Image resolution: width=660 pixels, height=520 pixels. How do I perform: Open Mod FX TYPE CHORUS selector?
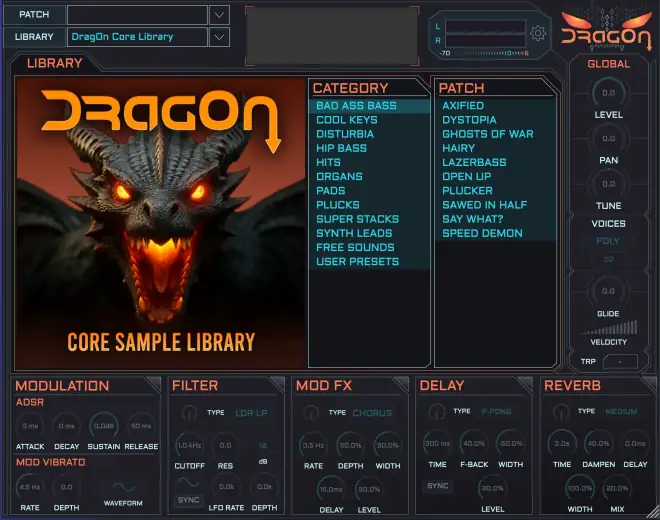[372, 413]
